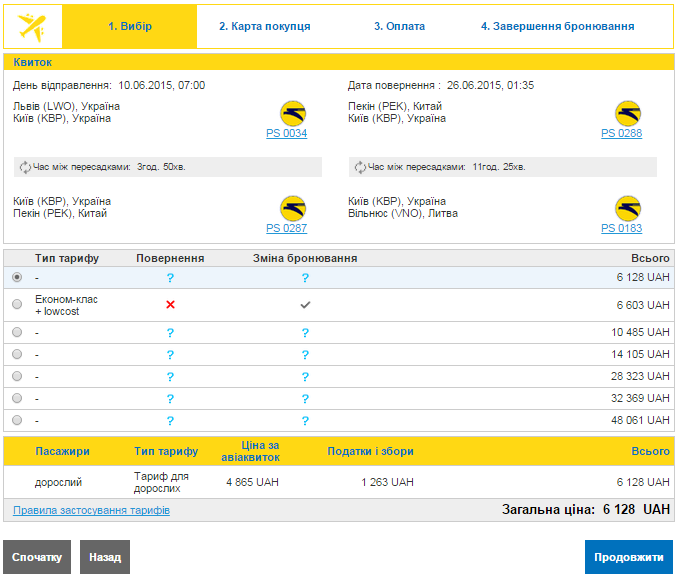Image resolution: width=678 pixels, height=580 pixels.
Task: Select the 10 485 UAH fare radio button
Action: tap(17, 332)
